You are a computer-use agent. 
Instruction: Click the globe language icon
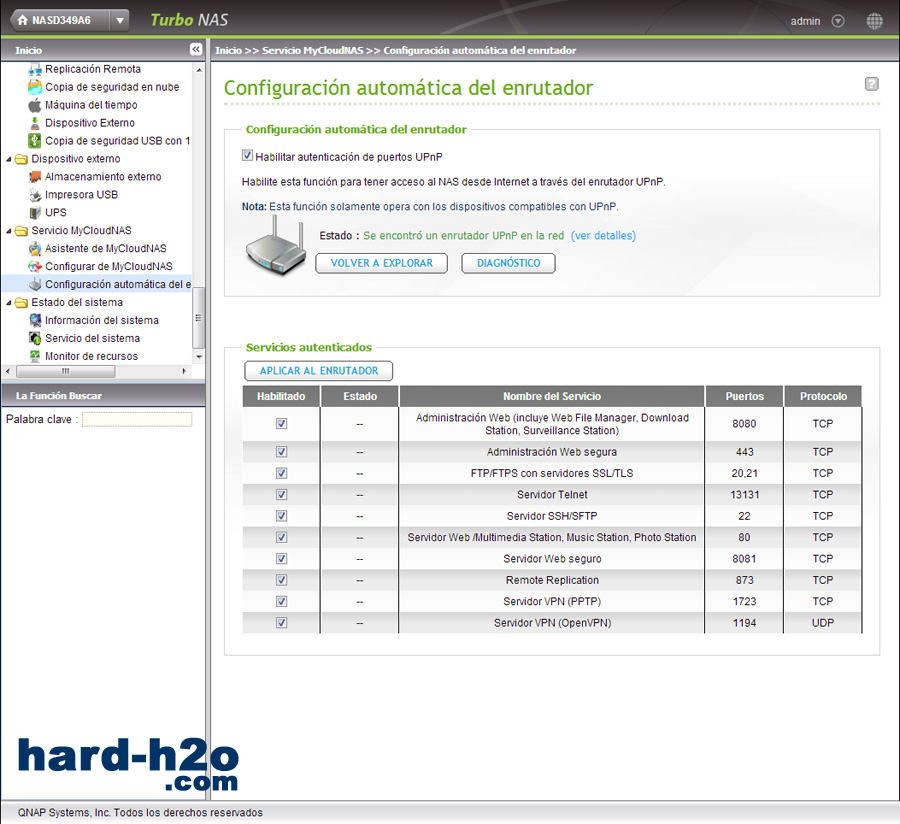pyautogui.click(x=874, y=21)
